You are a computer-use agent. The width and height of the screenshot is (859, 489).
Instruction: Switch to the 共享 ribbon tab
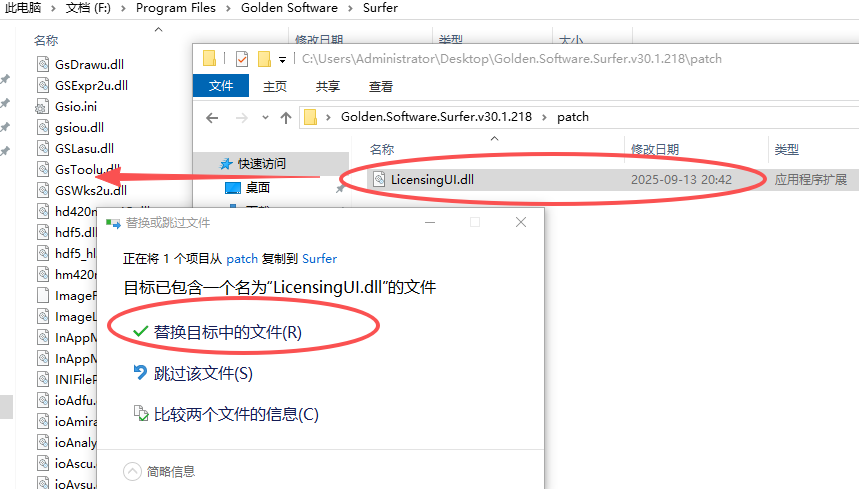[328, 87]
